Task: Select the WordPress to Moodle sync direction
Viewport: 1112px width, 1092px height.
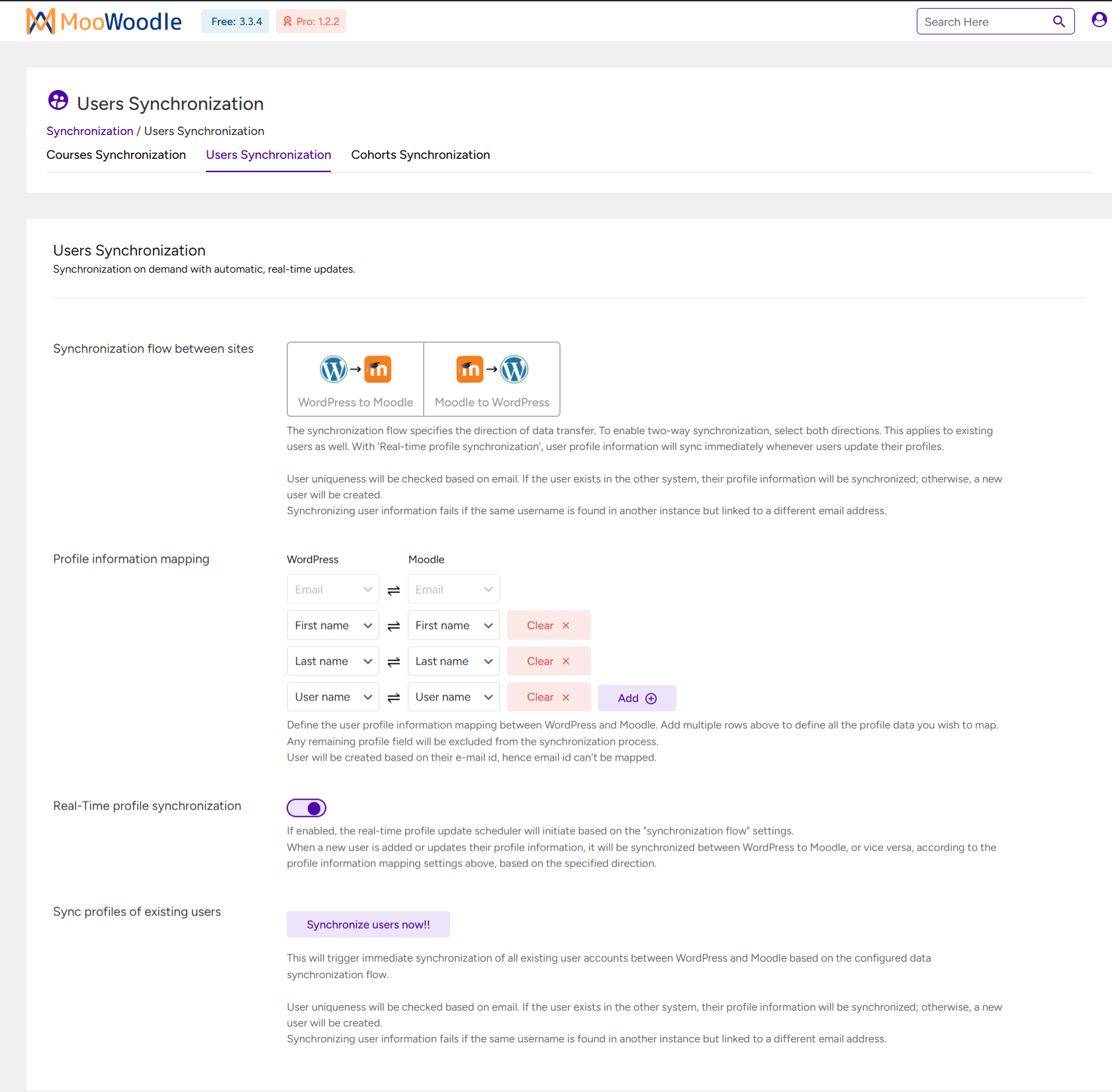Action: click(355, 379)
